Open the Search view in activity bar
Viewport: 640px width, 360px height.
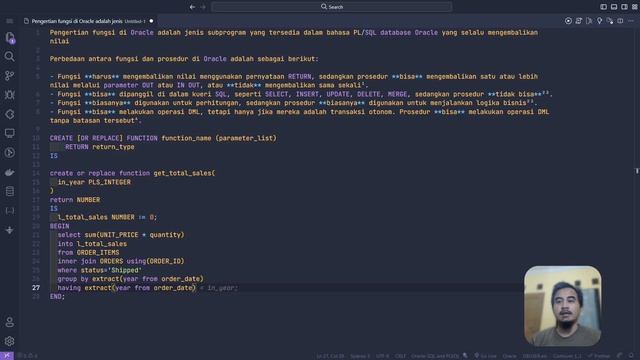click(x=9, y=56)
